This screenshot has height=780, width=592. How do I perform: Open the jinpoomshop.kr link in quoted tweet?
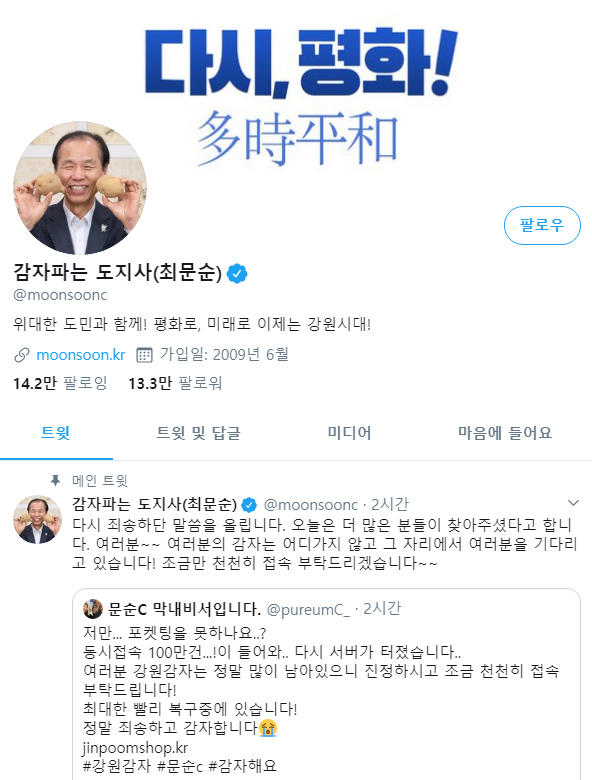135,748
